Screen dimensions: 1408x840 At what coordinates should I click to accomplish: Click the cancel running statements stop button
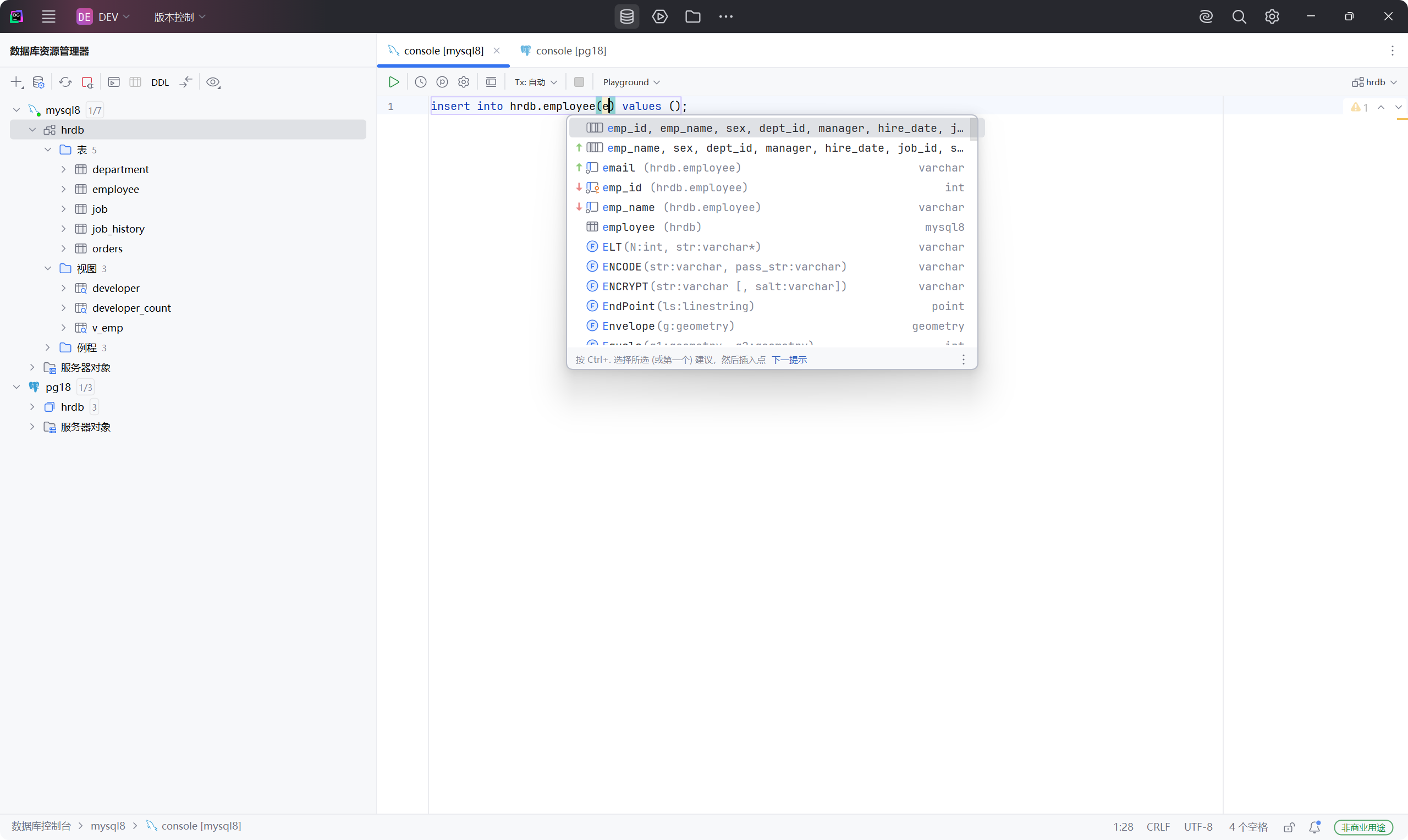tap(579, 82)
